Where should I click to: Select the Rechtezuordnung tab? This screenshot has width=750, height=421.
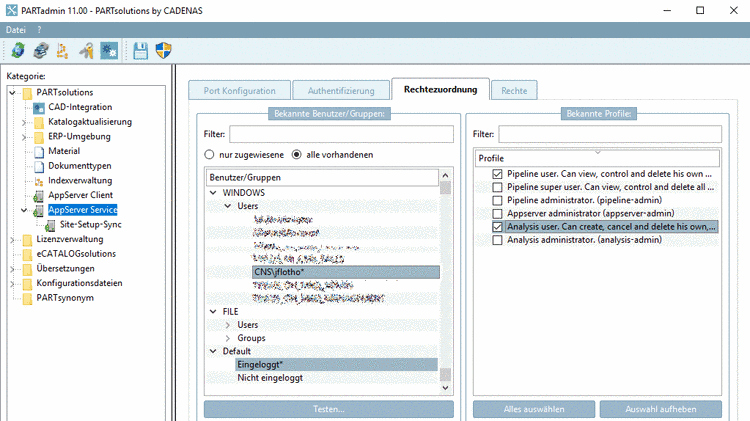click(441, 89)
